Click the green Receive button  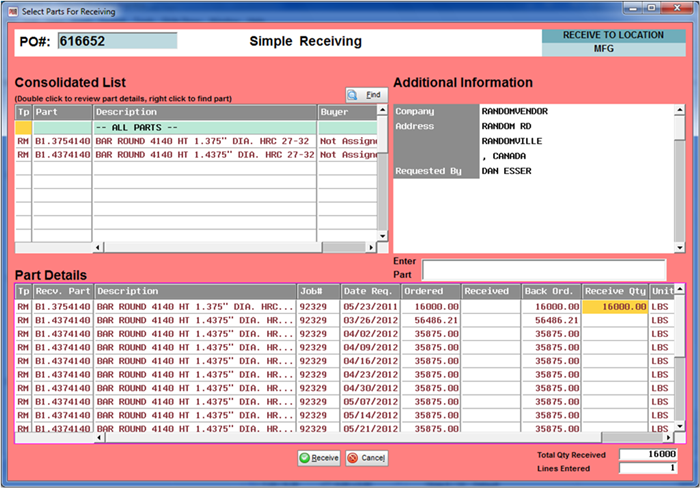coord(319,458)
